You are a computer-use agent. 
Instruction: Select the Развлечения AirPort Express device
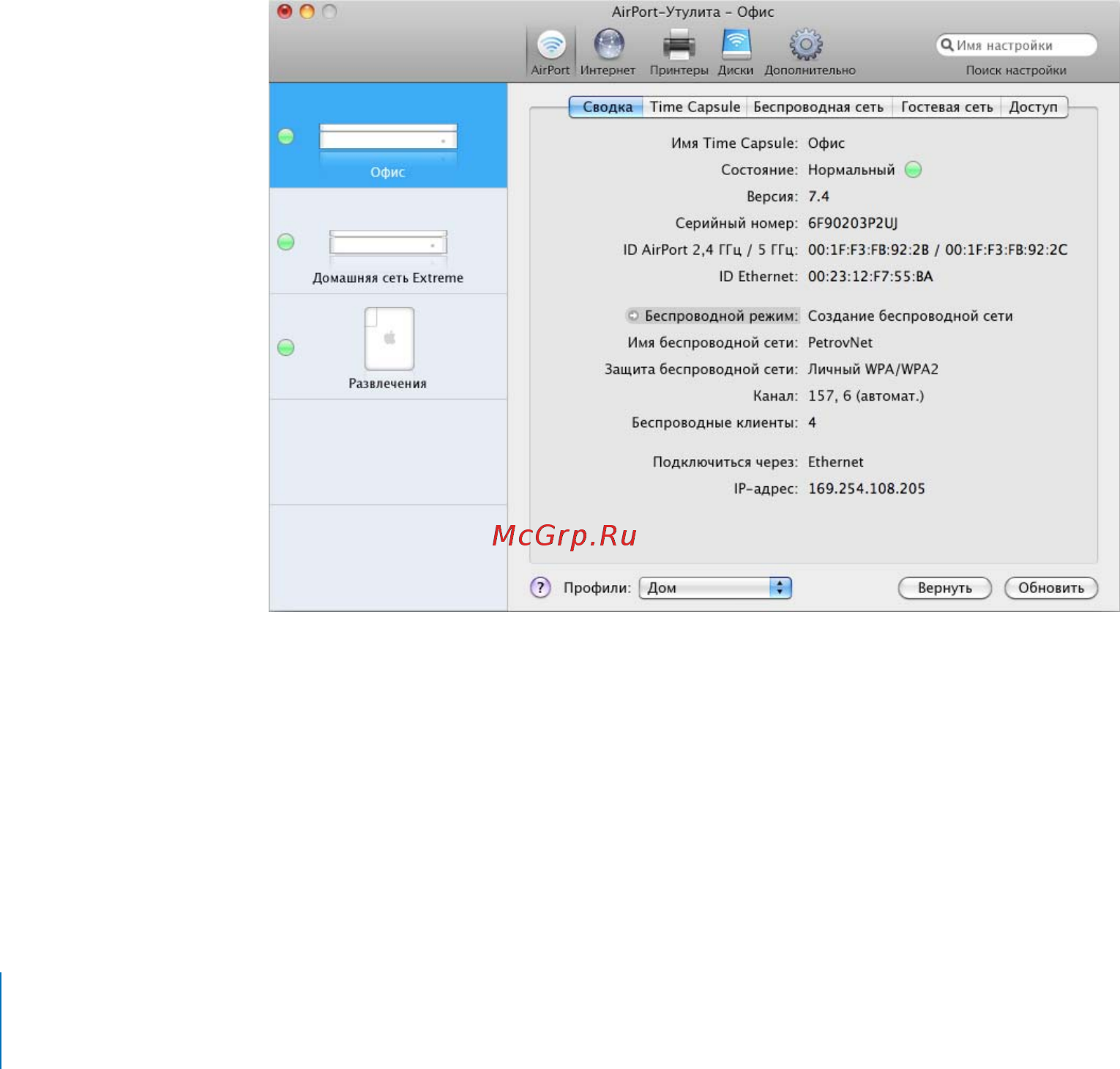tap(388, 347)
